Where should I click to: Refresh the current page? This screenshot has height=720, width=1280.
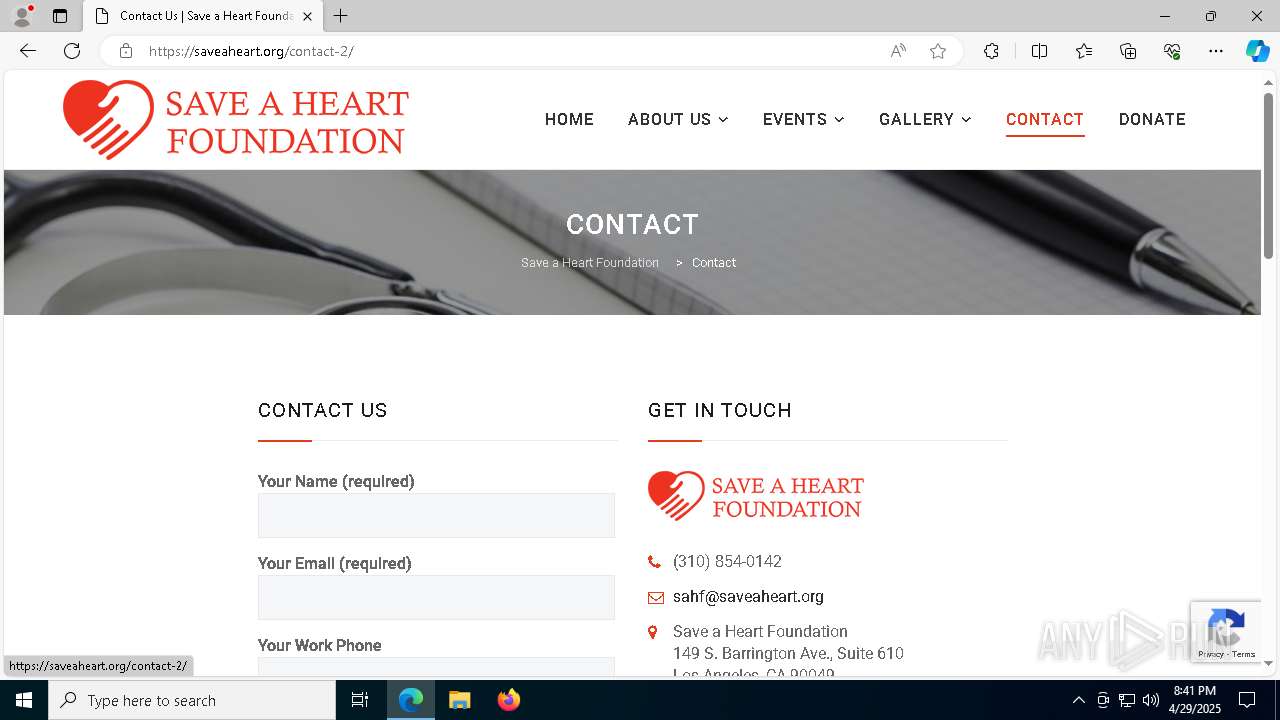pos(72,51)
